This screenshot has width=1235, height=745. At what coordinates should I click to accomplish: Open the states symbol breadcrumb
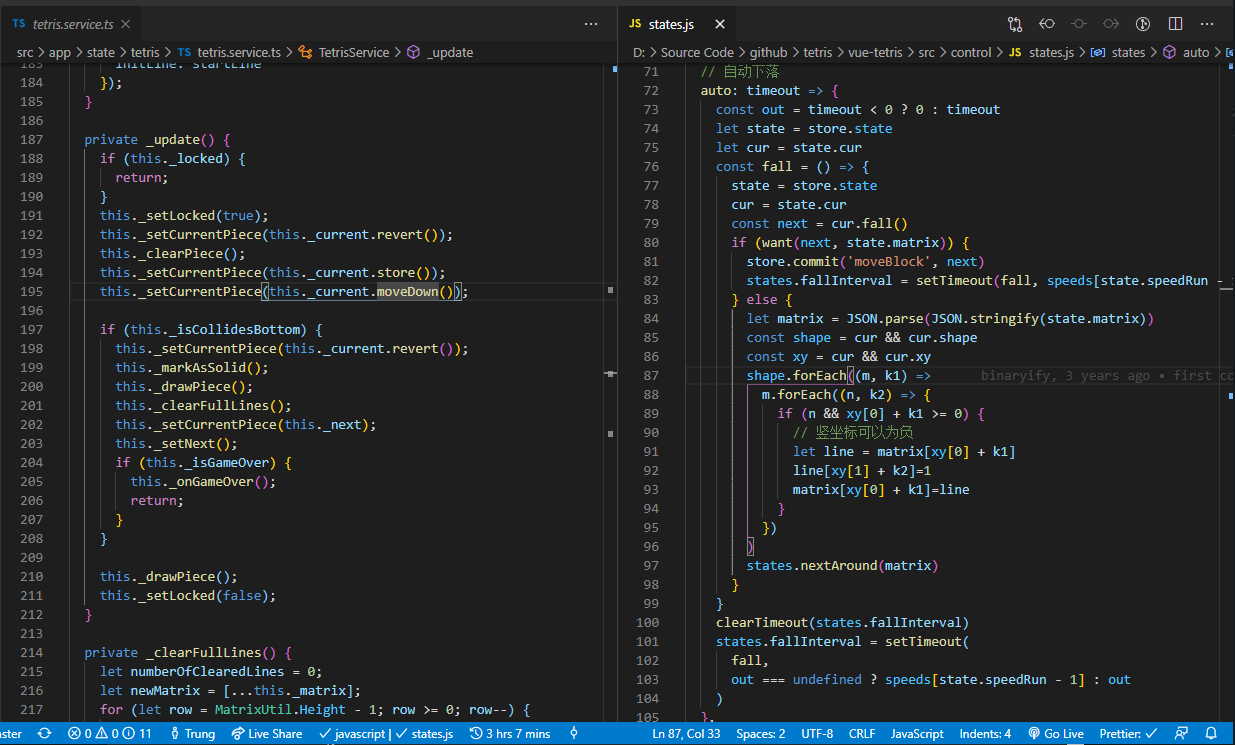click(x=1118, y=52)
